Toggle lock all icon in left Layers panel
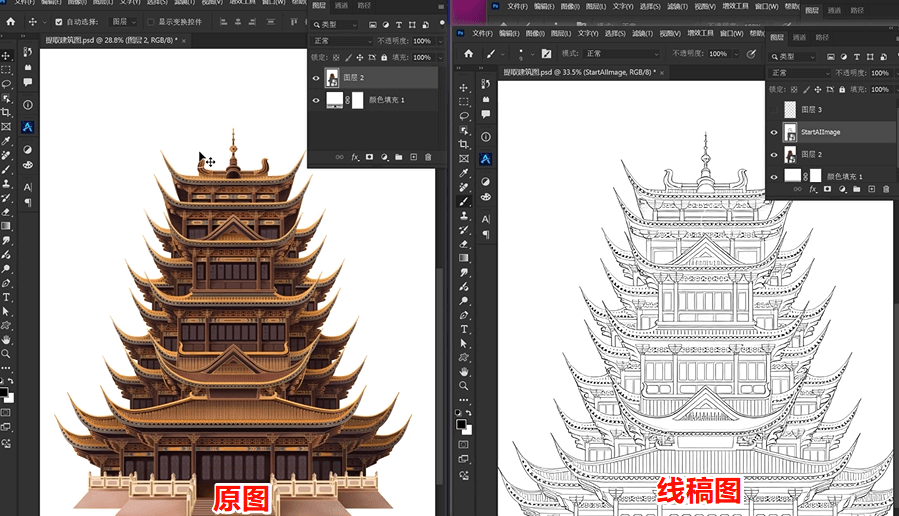899x516 pixels. 384,57
